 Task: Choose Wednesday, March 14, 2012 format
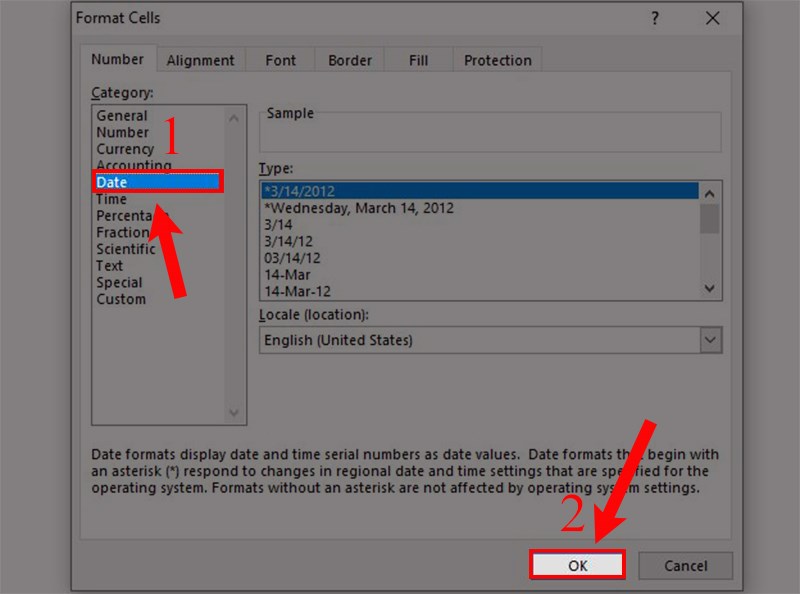360,208
